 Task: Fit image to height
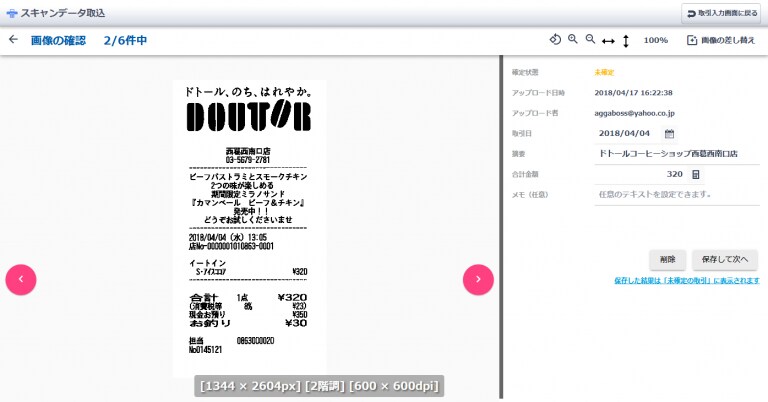click(x=626, y=41)
